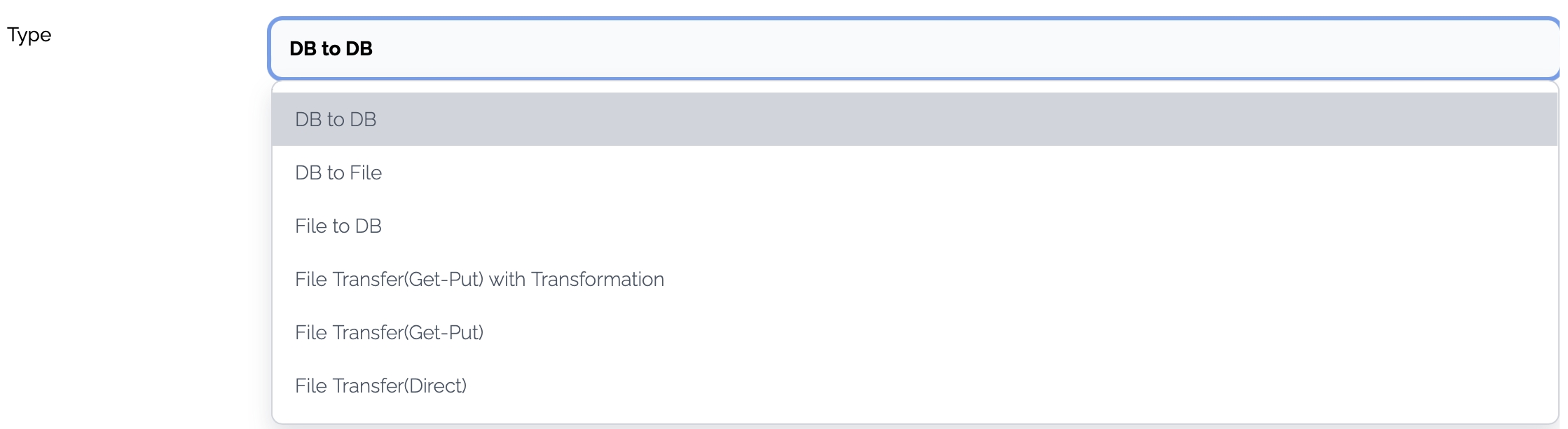This screenshot has height=429, width=1568.
Task: Click the Type field label
Action: click(x=29, y=35)
